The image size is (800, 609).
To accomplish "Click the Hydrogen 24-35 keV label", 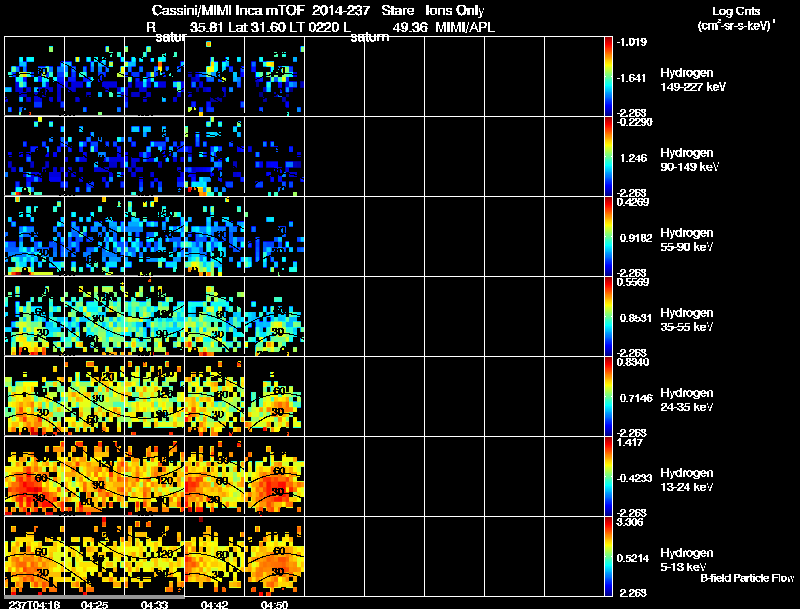I will click(x=686, y=399).
